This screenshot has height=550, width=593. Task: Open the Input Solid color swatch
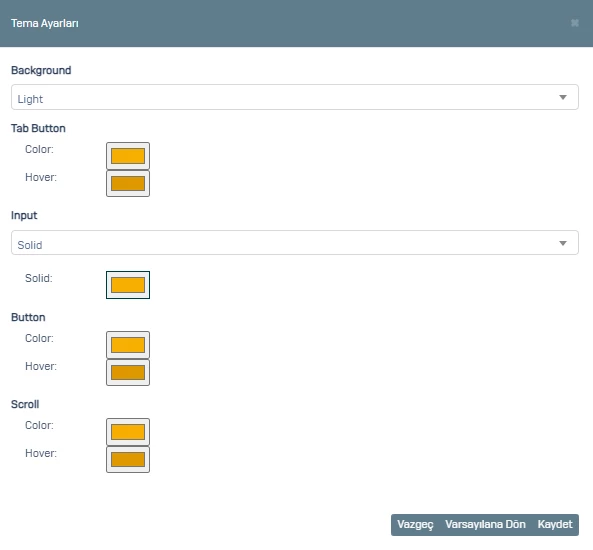[128, 285]
